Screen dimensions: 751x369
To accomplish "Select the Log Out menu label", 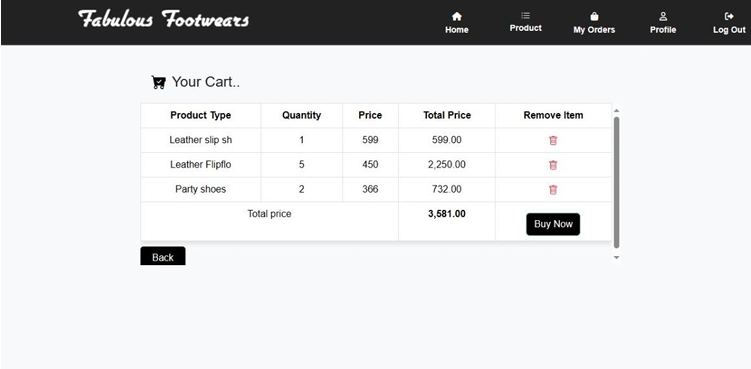I will click(729, 30).
